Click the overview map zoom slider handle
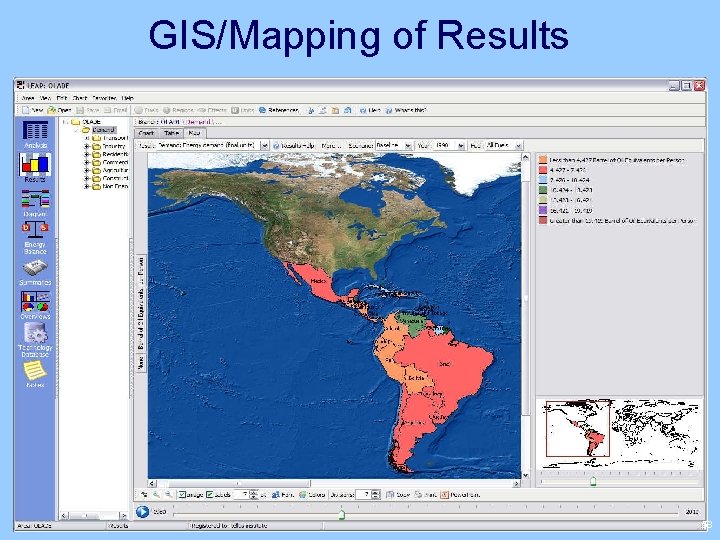 point(593,481)
